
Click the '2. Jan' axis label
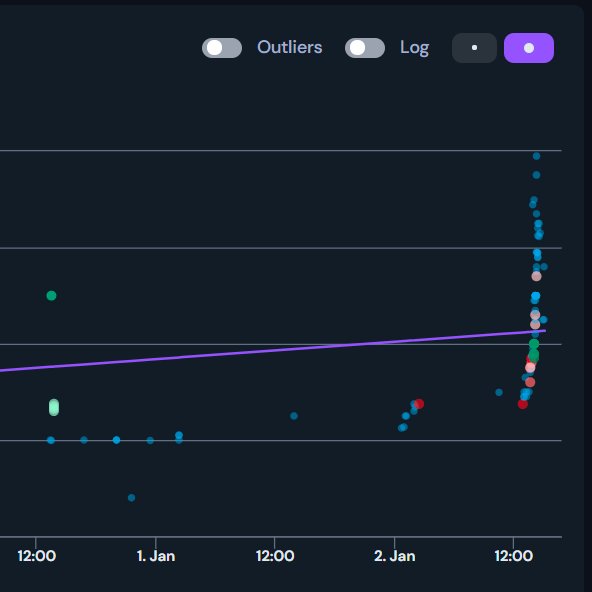(395, 556)
